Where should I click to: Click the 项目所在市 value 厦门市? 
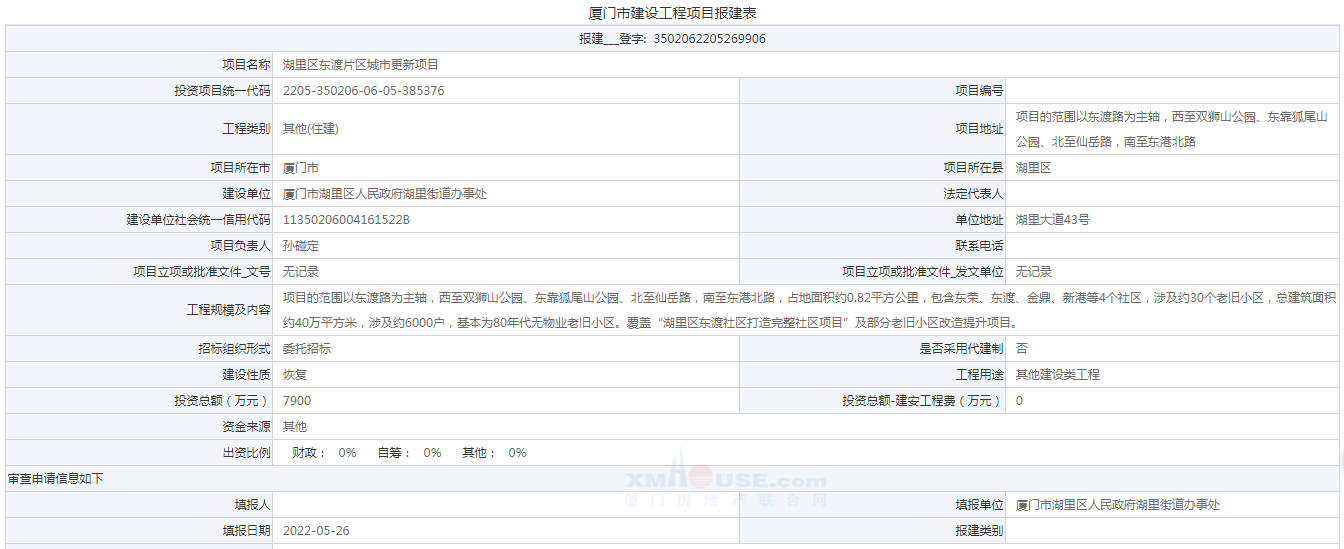coord(301,168)
